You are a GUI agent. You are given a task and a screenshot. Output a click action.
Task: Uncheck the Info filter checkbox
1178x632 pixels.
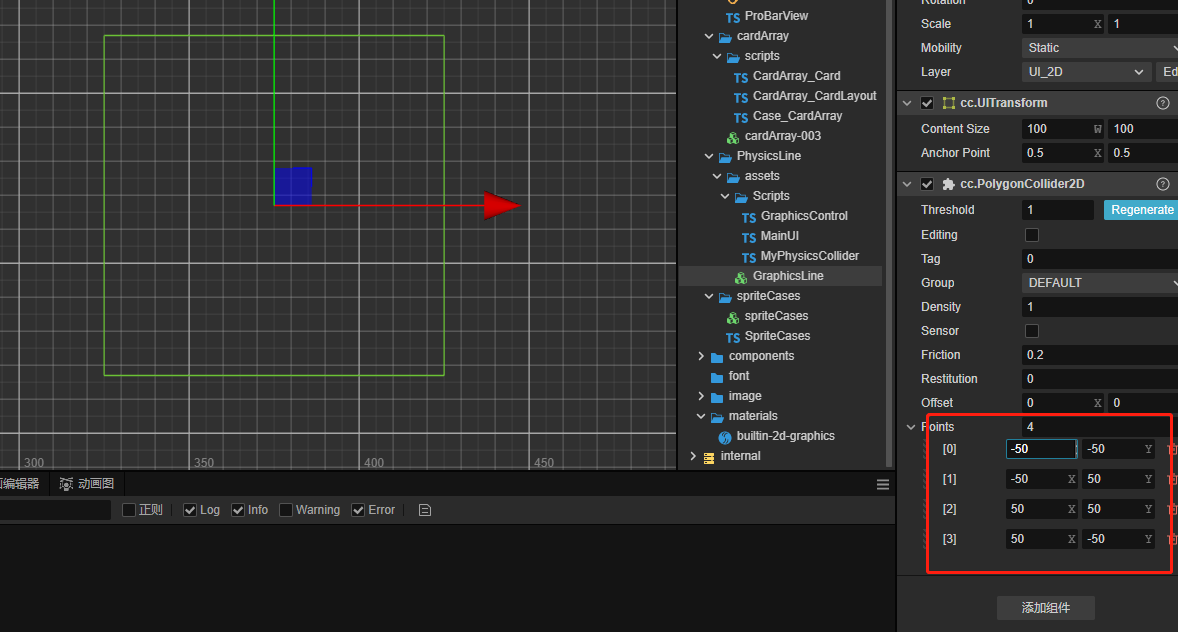238,510
